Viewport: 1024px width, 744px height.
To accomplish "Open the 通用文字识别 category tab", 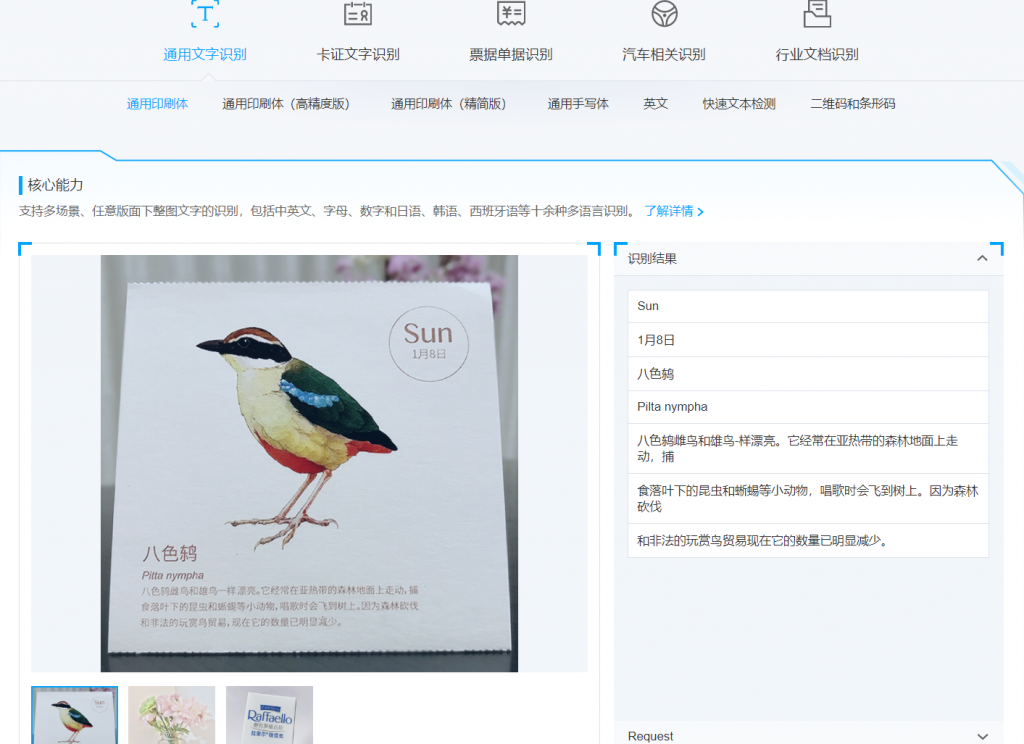I will coord(205,55).
